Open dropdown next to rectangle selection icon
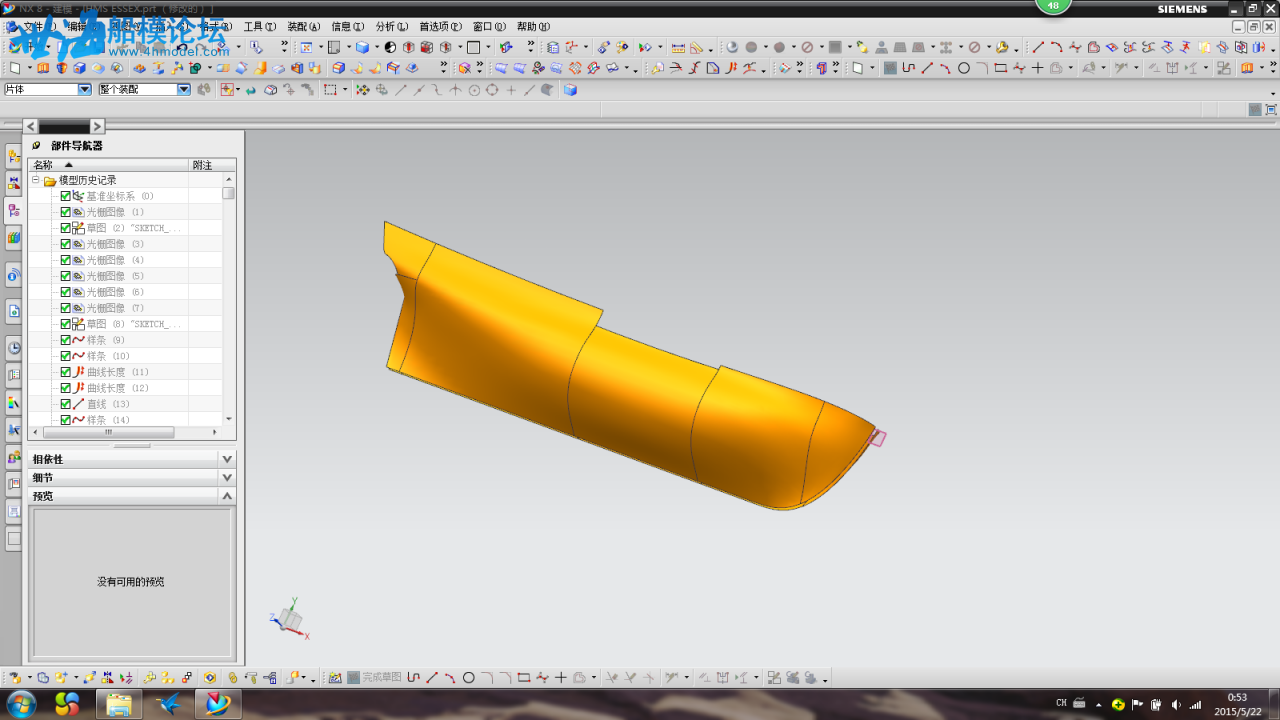The height and width of the screenshot is (720, 1280). click(x=345, y=89)
